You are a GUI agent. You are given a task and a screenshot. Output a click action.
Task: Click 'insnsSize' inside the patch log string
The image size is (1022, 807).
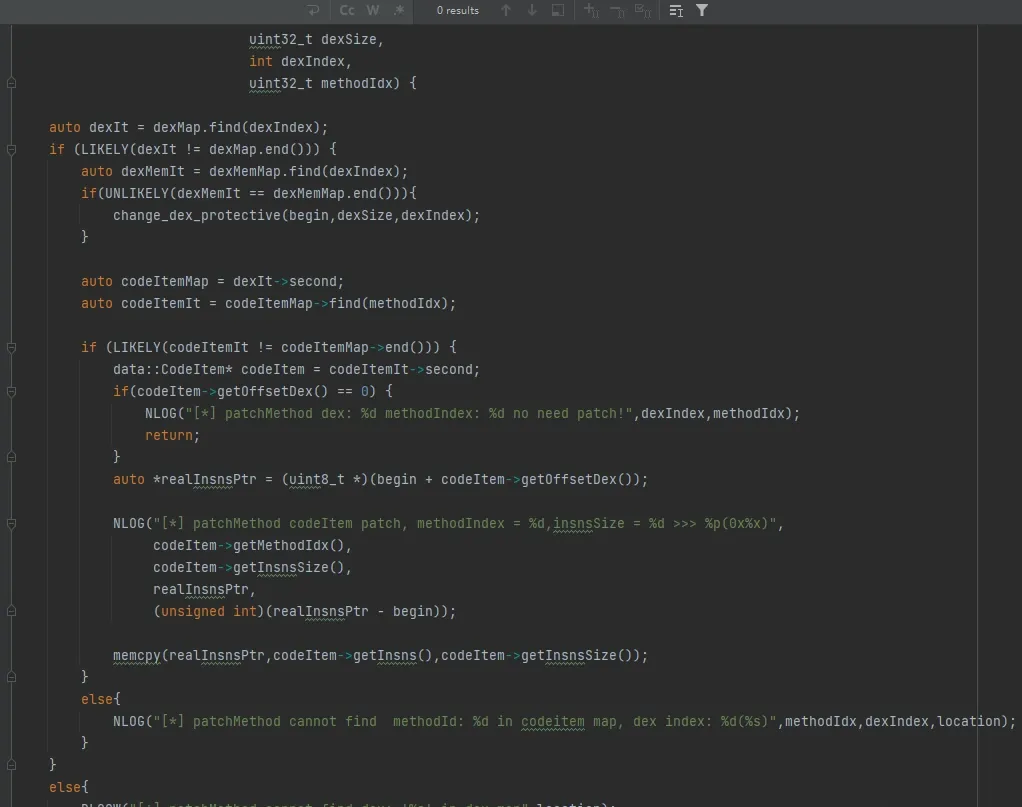pos(589,524)
